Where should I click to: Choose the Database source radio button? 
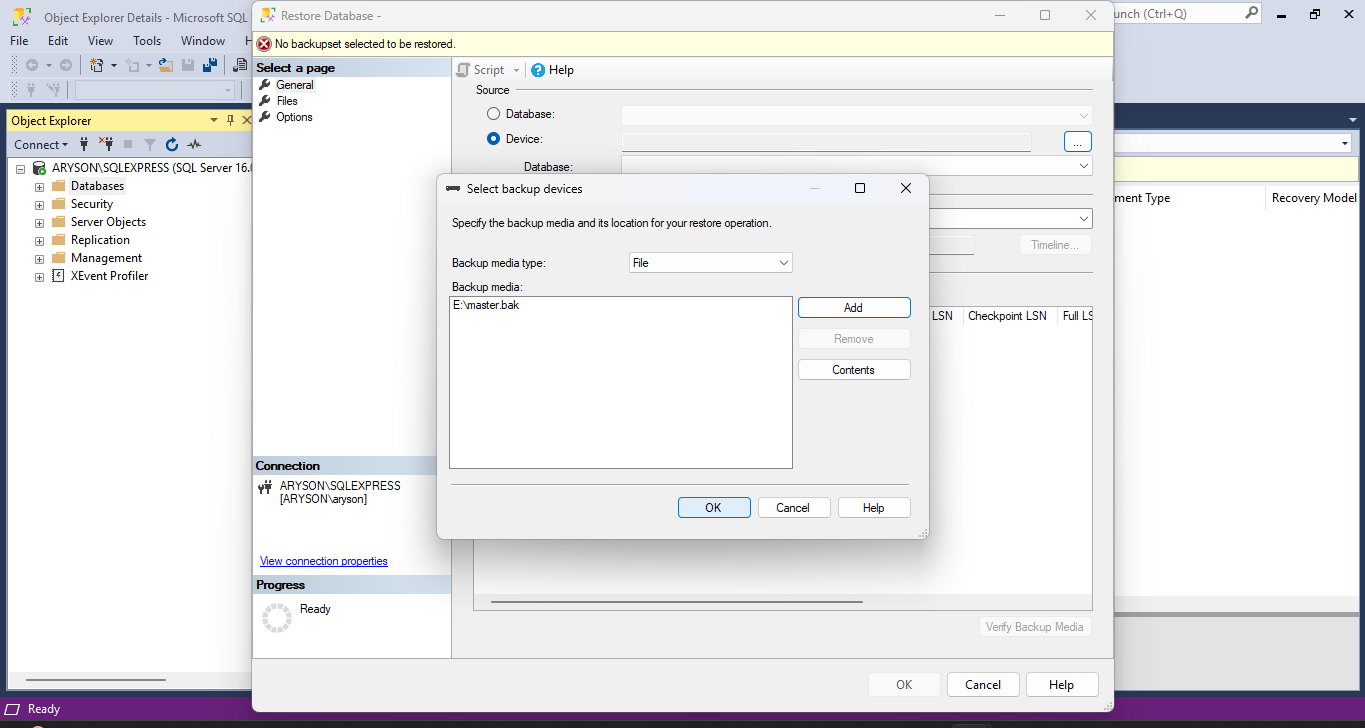(x=493, y=113)
